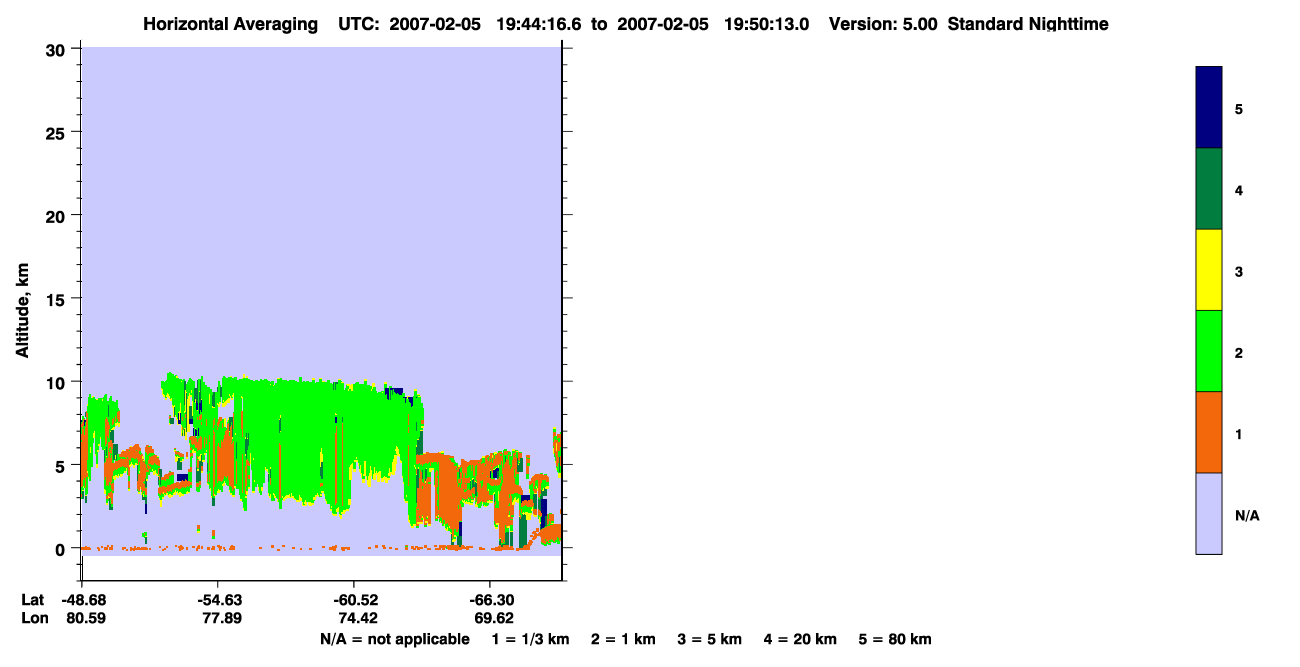
Task: Click colorbar label '5'
Action: point(1239,109)
